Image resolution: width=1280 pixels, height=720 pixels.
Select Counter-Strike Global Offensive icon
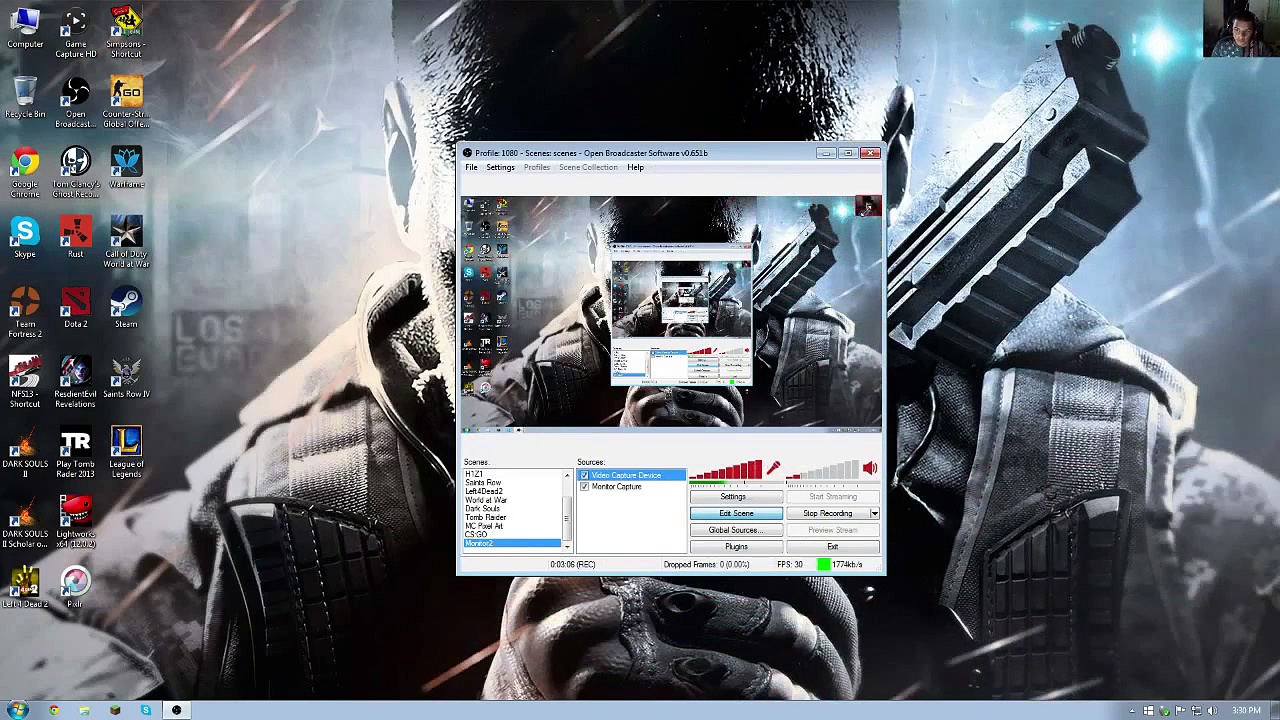coord(126,102)
